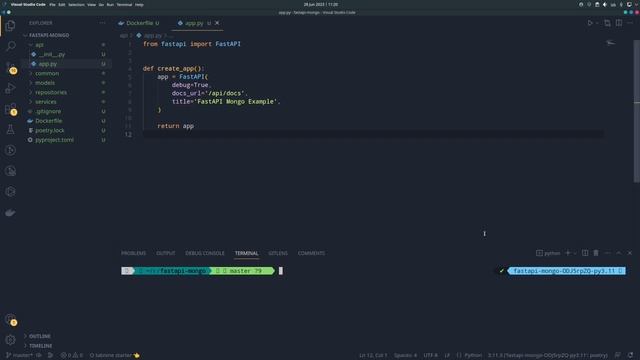Open the File menu
The height and width of the screenshot is (360, 640).
point(52,4)
